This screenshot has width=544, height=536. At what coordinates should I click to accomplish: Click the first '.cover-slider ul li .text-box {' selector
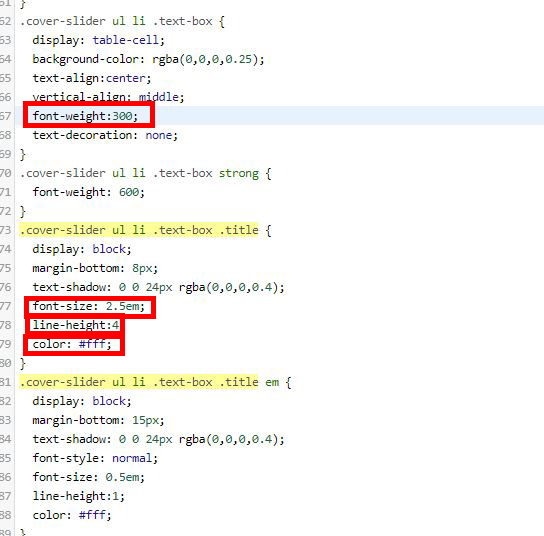122,21
